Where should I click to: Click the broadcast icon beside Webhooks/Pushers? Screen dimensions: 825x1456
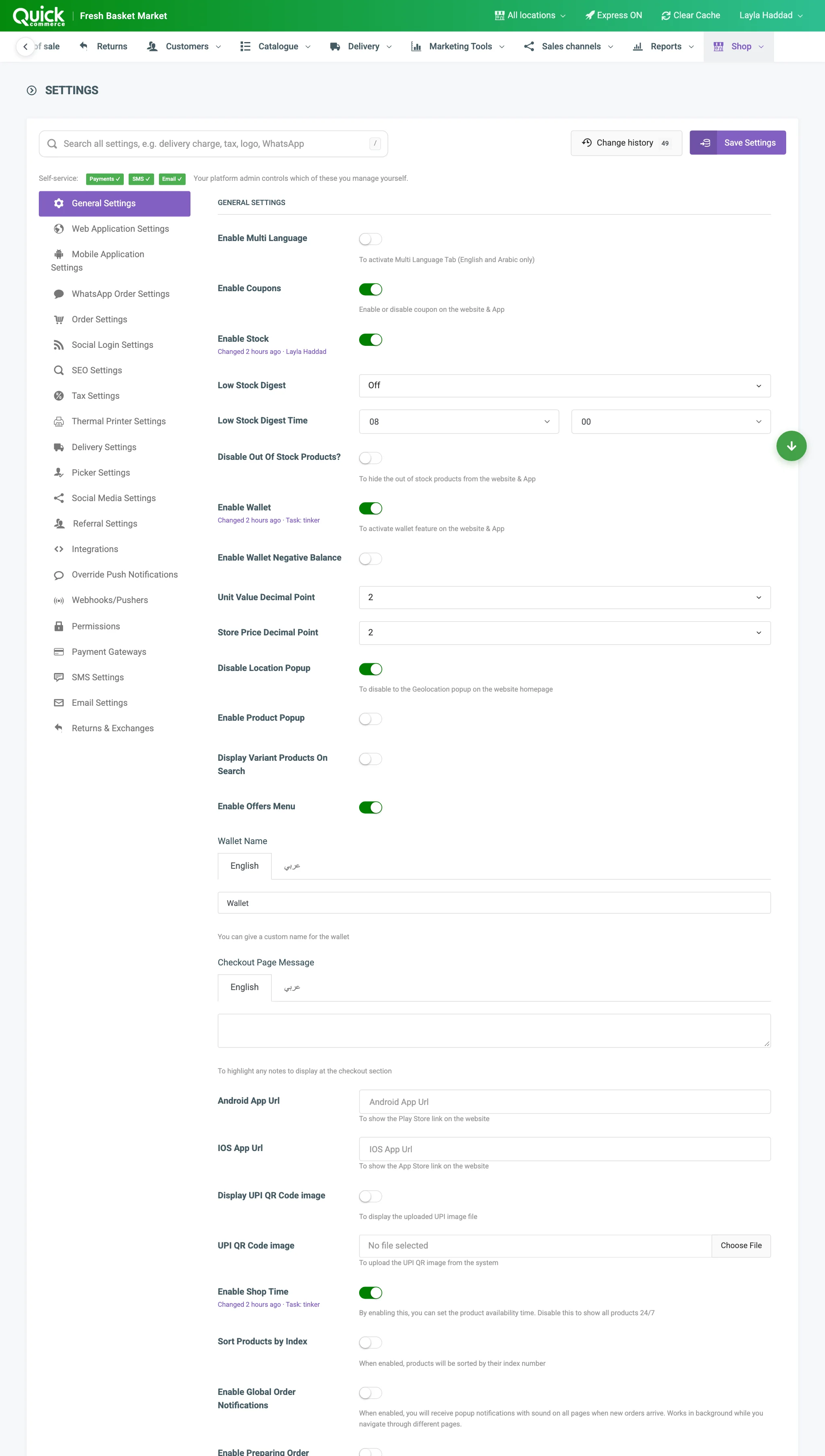[59, 601]
